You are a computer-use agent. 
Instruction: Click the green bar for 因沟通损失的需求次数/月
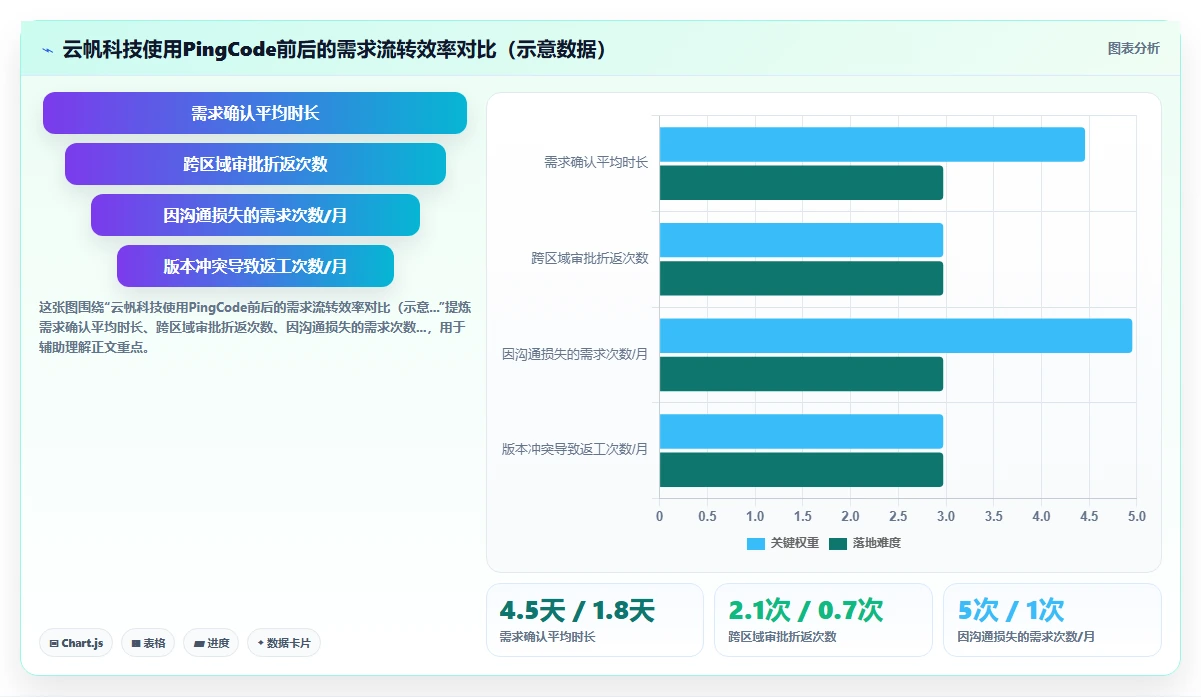(801, 374)
